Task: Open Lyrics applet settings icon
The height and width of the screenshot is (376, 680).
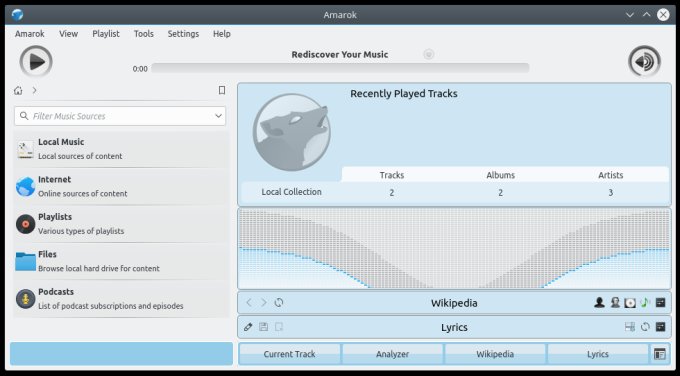Action: coord(660,327)
